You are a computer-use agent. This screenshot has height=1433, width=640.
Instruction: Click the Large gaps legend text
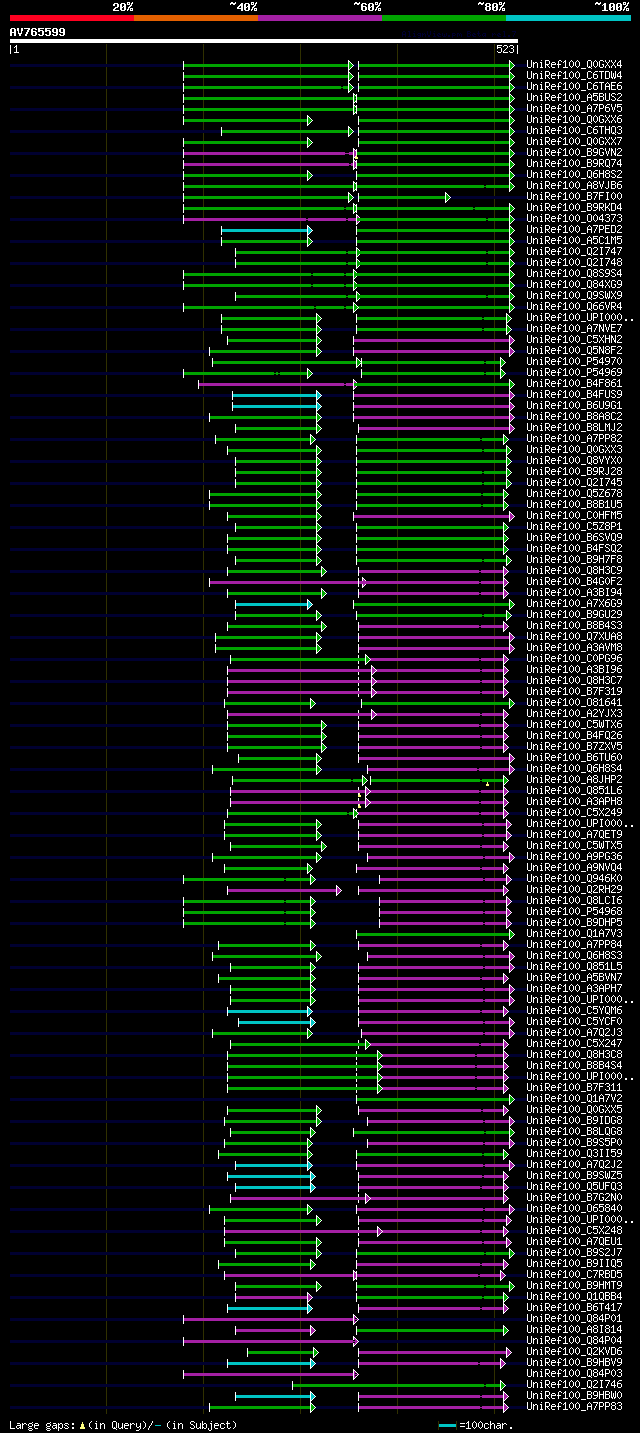coord(123,1425)
